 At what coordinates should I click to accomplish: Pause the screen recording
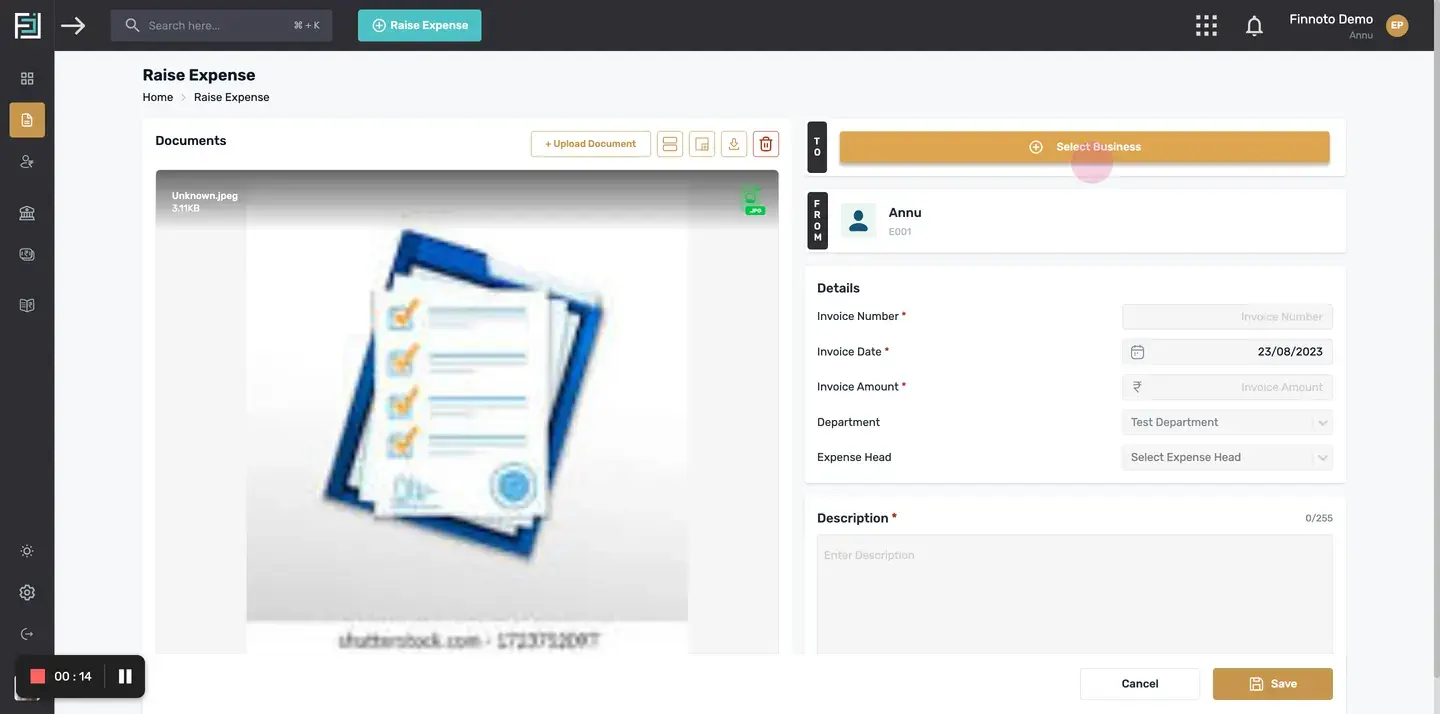point(125,676)
